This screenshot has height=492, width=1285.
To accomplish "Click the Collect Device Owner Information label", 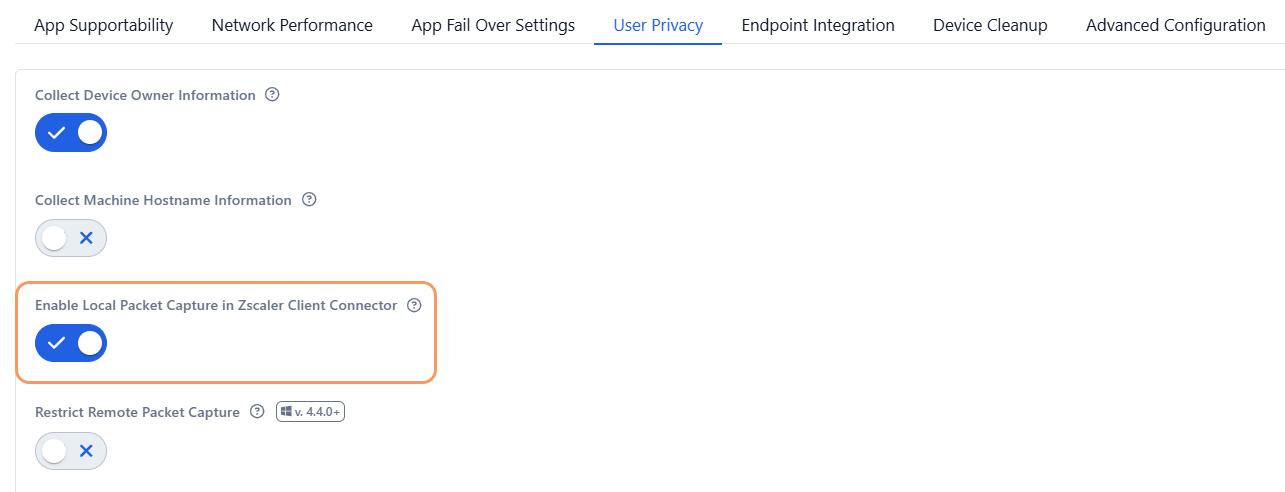I will pyautogui.click(x=145, y=95).
